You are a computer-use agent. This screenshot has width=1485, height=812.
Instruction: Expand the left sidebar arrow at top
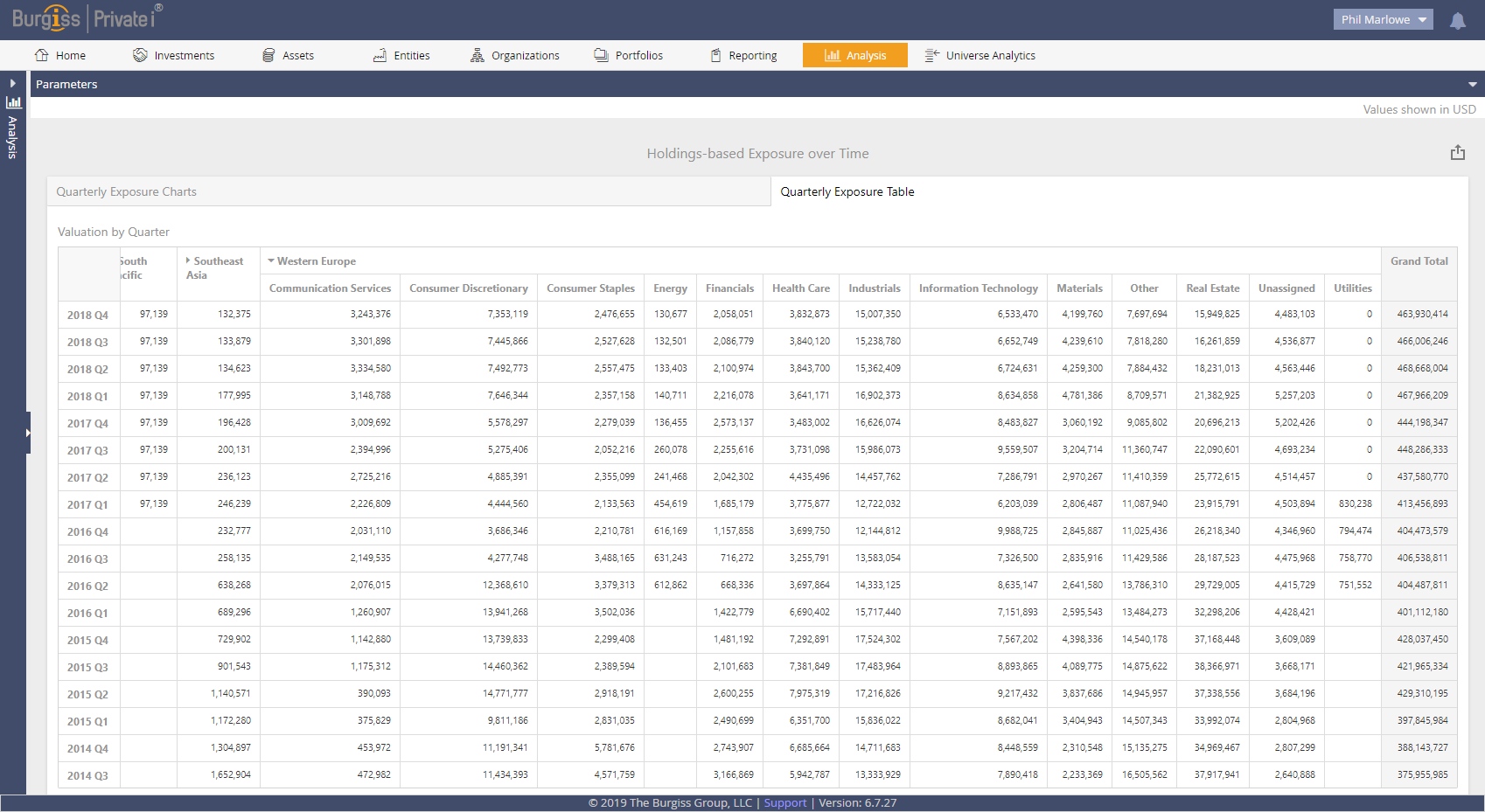click(12, 84)
